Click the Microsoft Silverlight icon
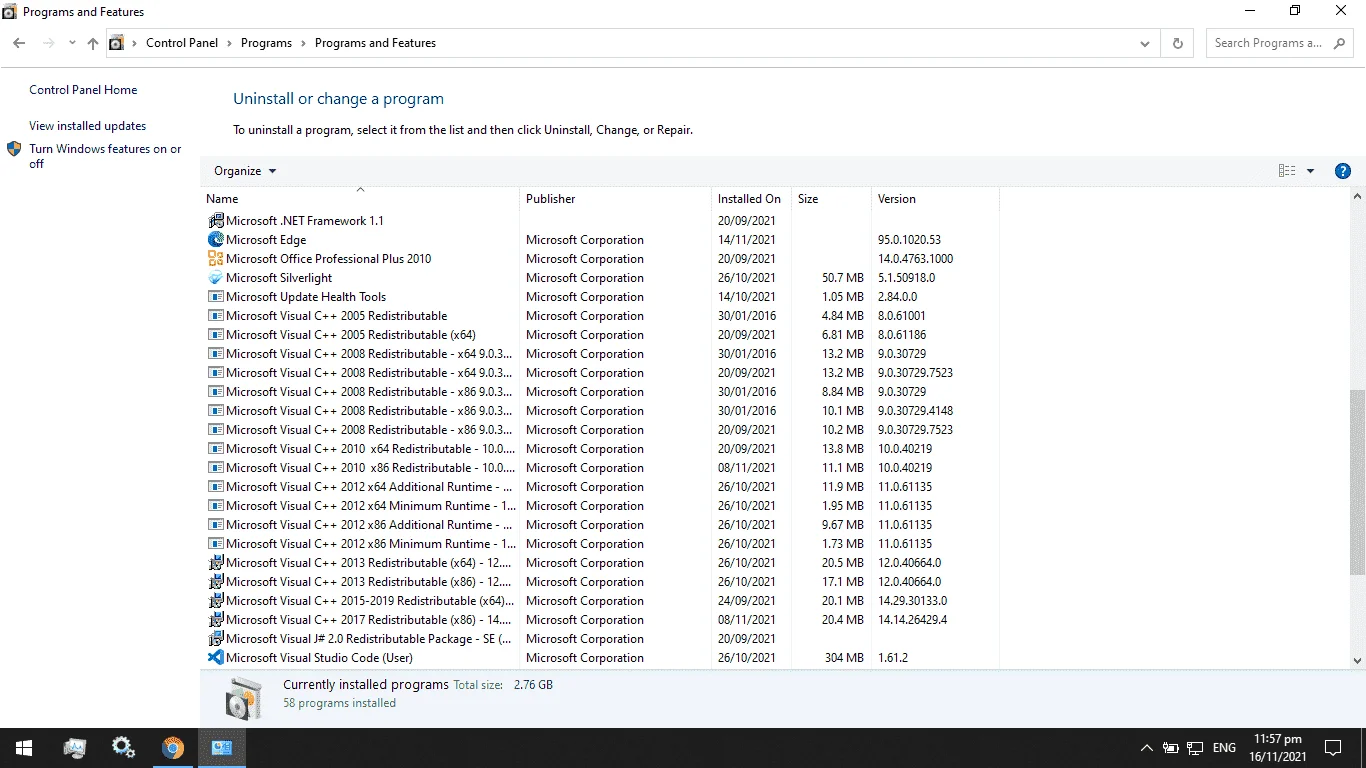Screen dimensions: 1366x768 [x=215, y=278]
